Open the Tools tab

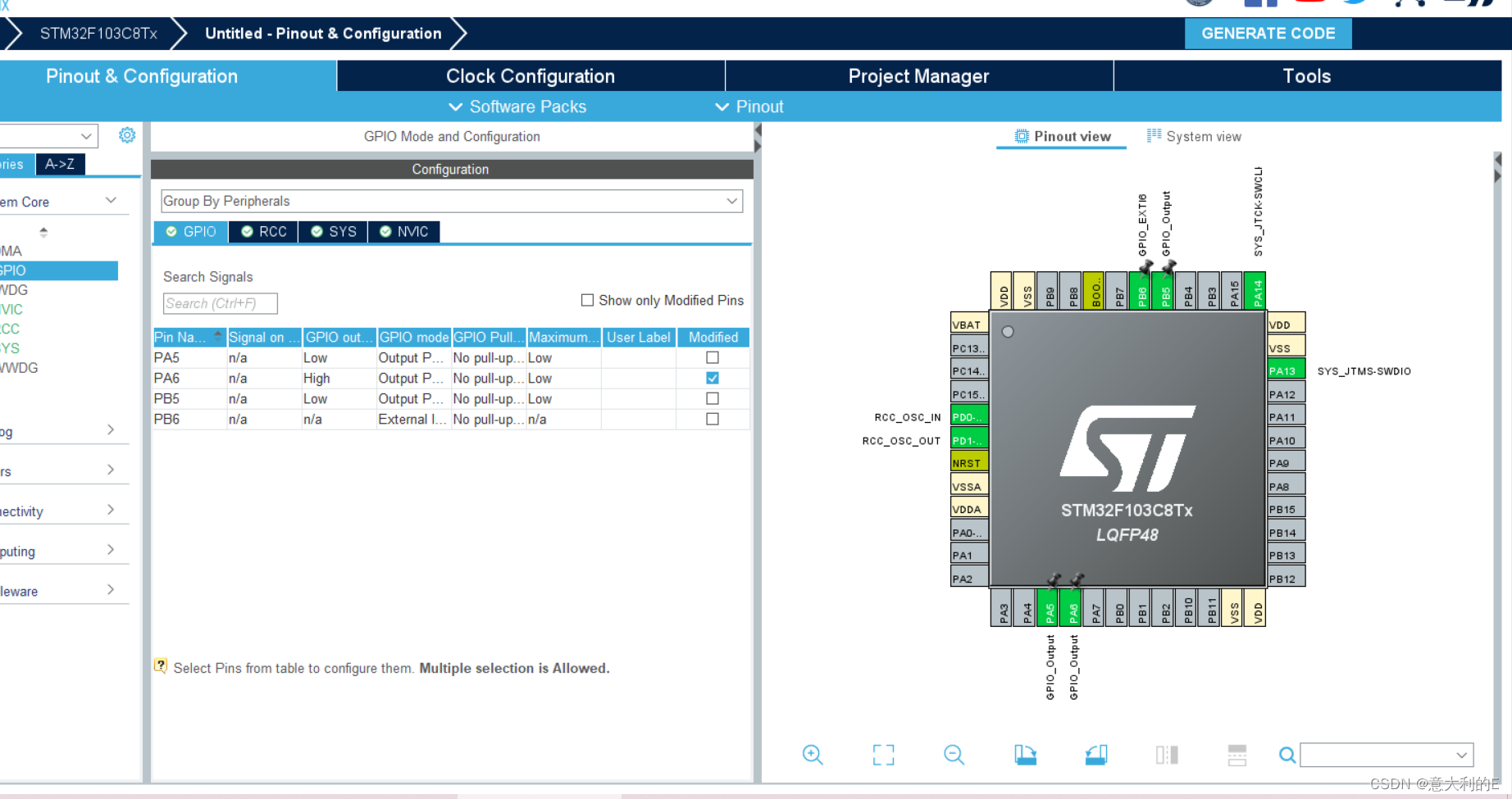point(1306,76)
